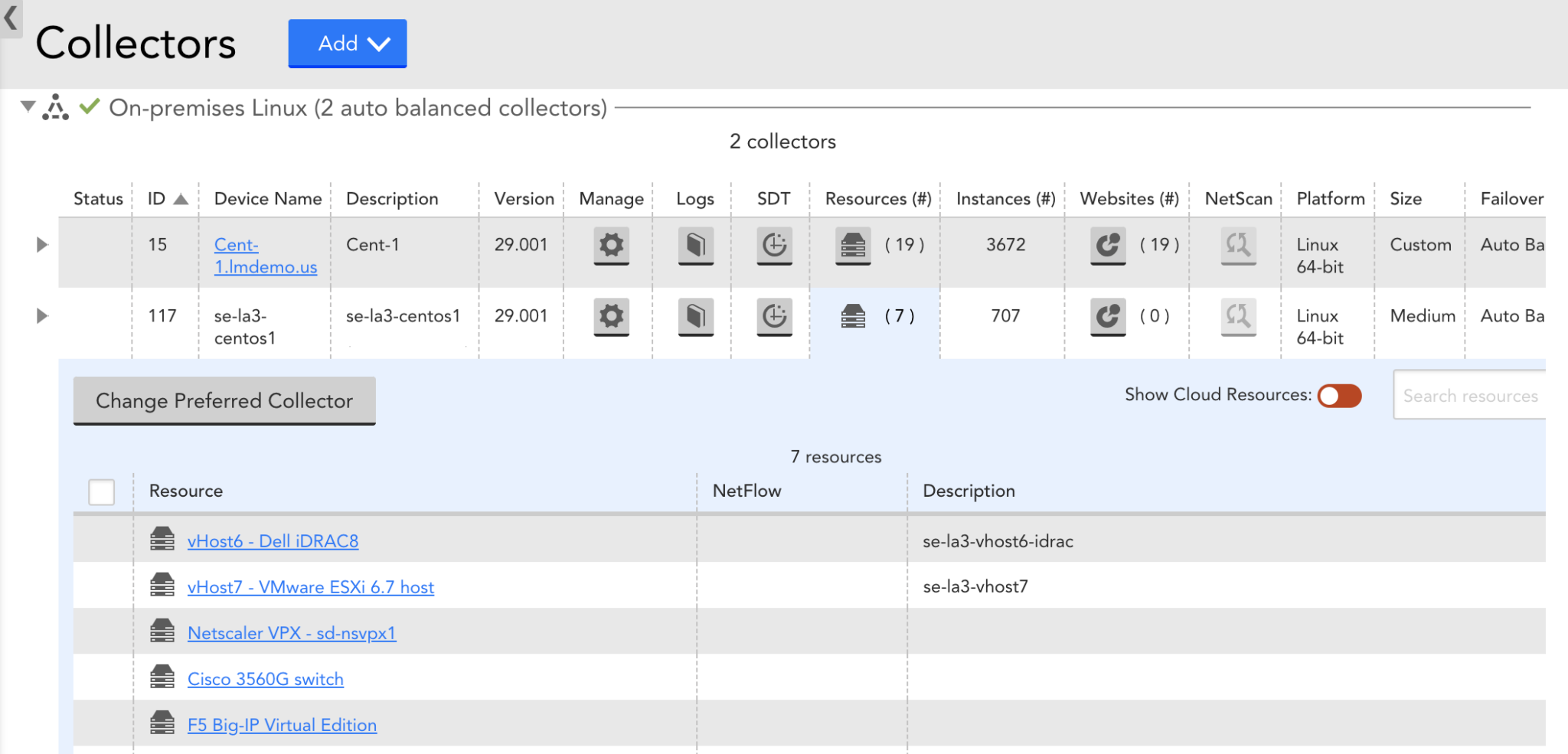Click the device icon beside vHost6 resource
Screen dimensions: 1568x754
[x=162, y=540]
